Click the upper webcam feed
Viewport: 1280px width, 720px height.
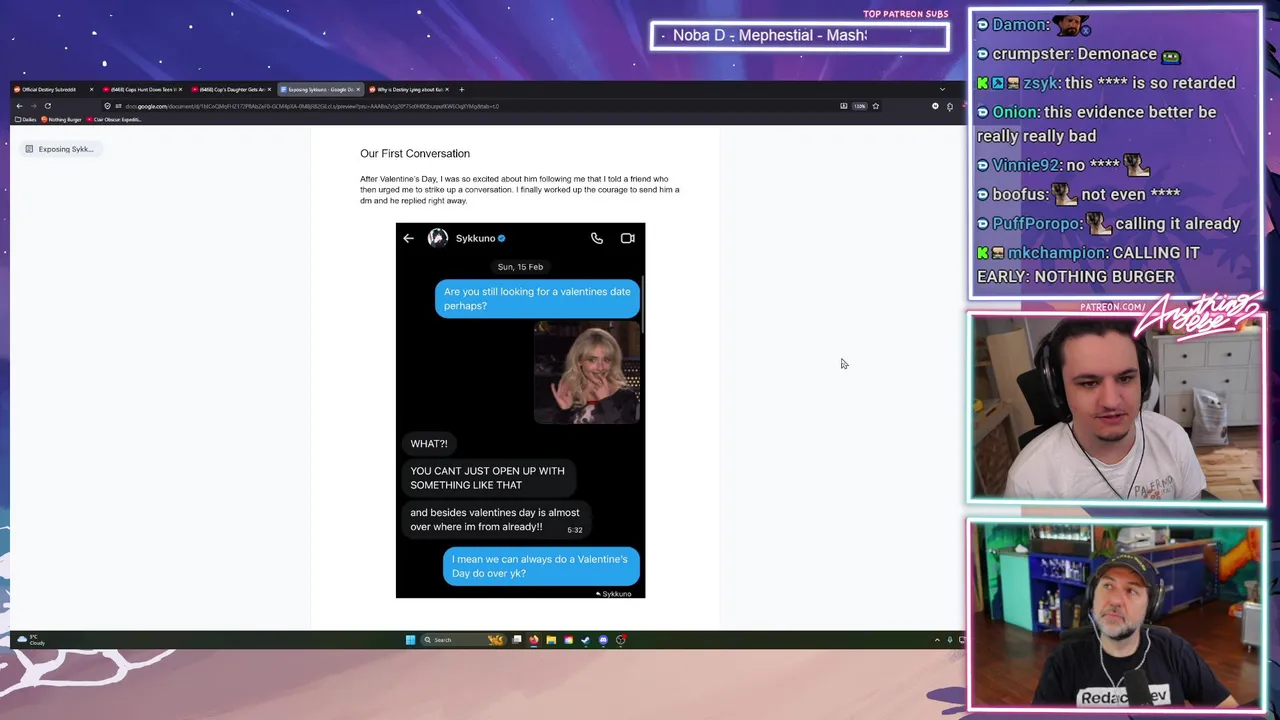tap(1116, 408)
